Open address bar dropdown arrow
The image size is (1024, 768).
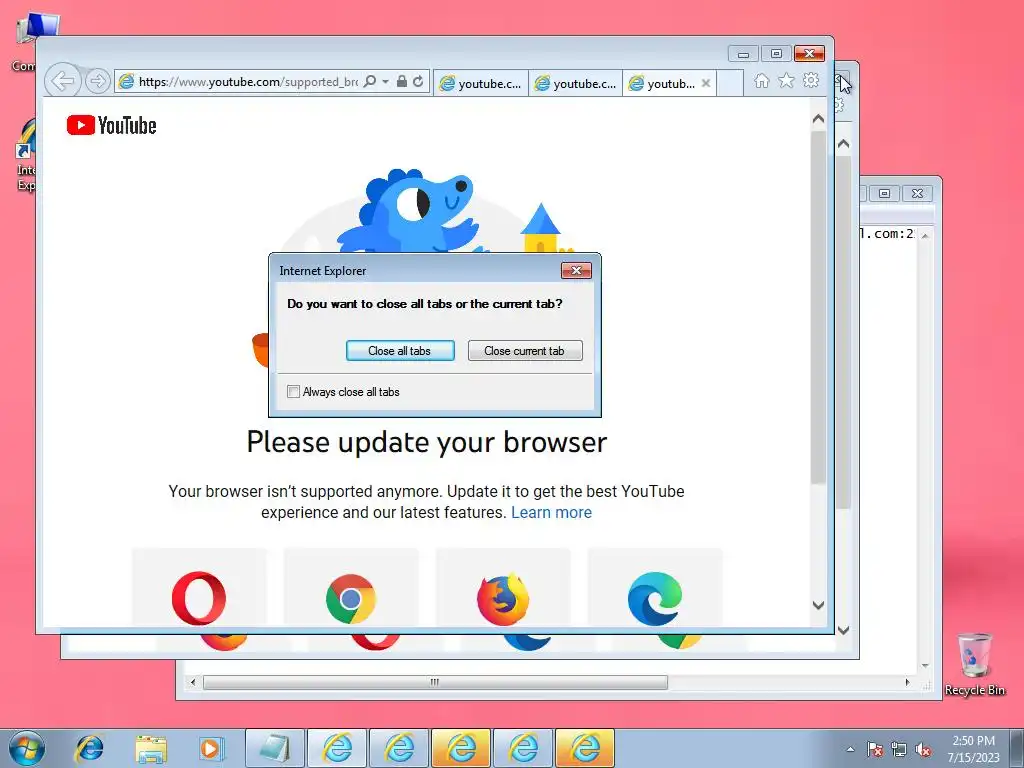point(385,82)
